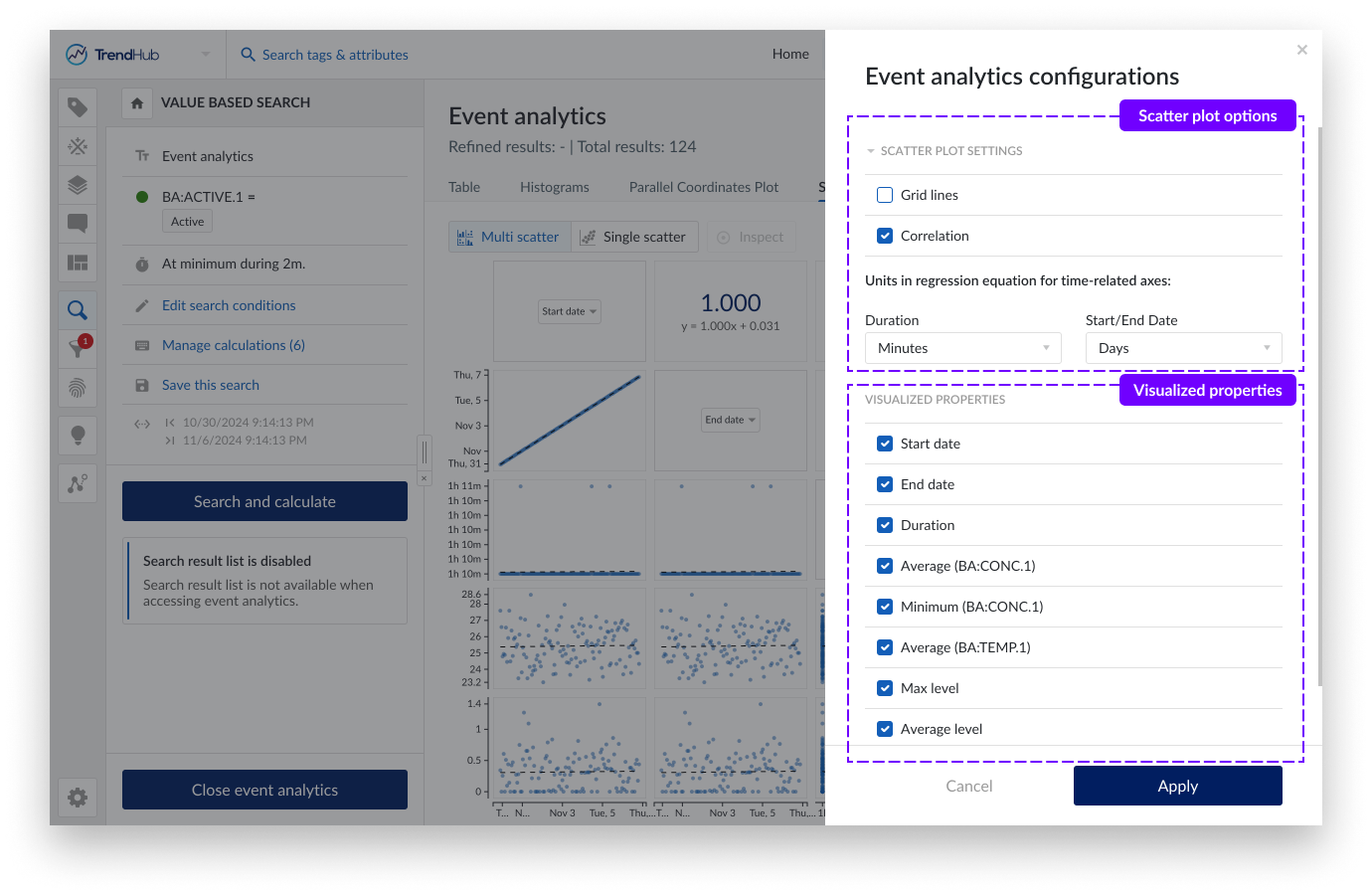
Task: Click Cancel in the configurations panel
Action: pyautogui.click(x=968, y=786)
